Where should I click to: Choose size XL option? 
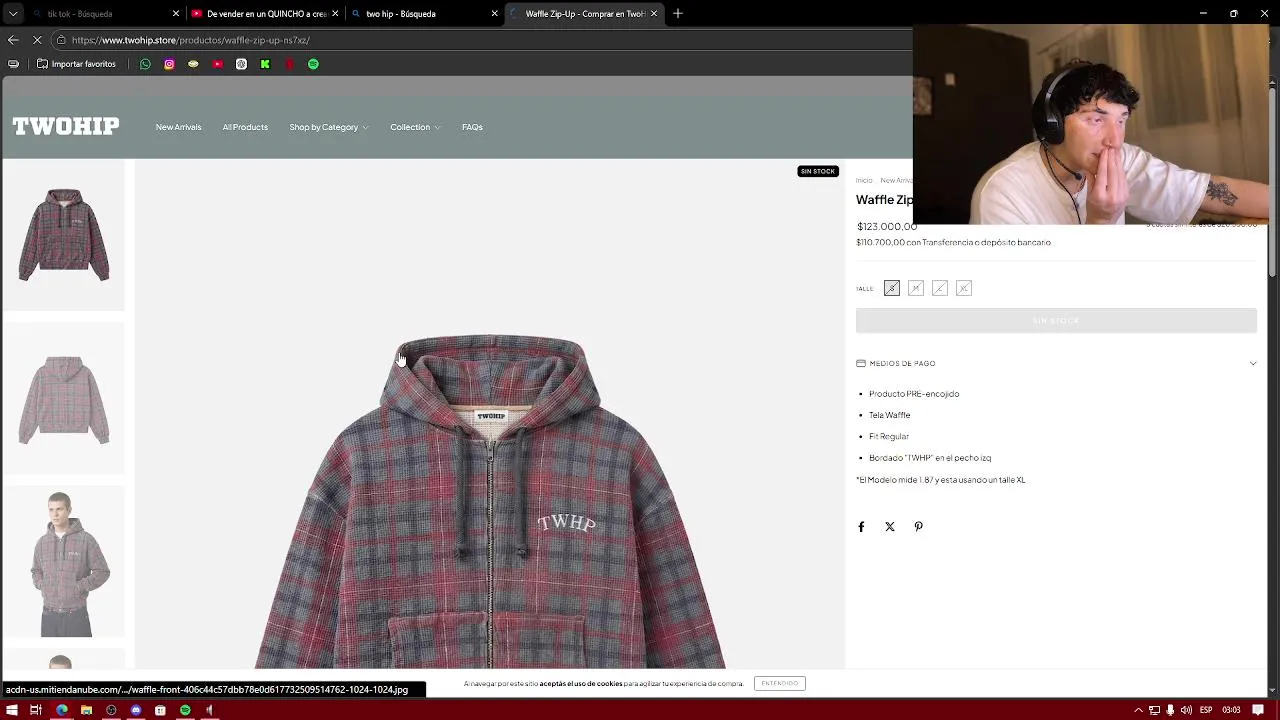coord(964,288)
